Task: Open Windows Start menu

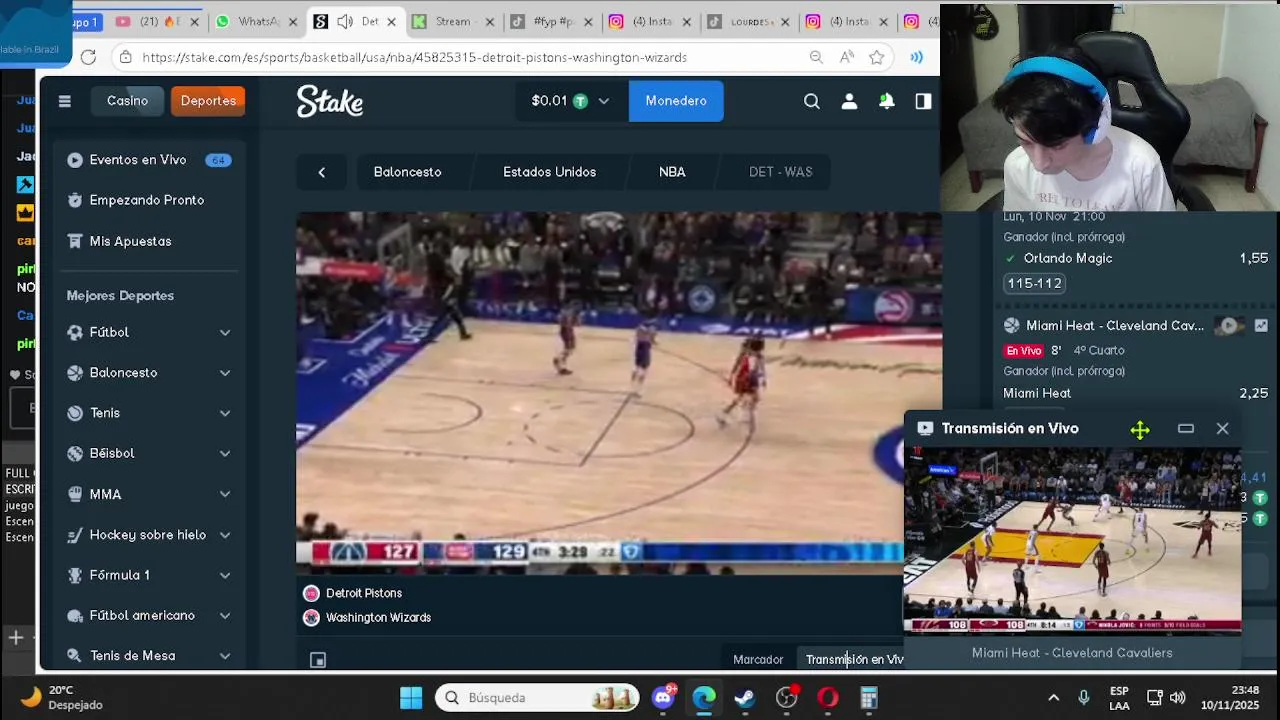Action: [411, 698]
